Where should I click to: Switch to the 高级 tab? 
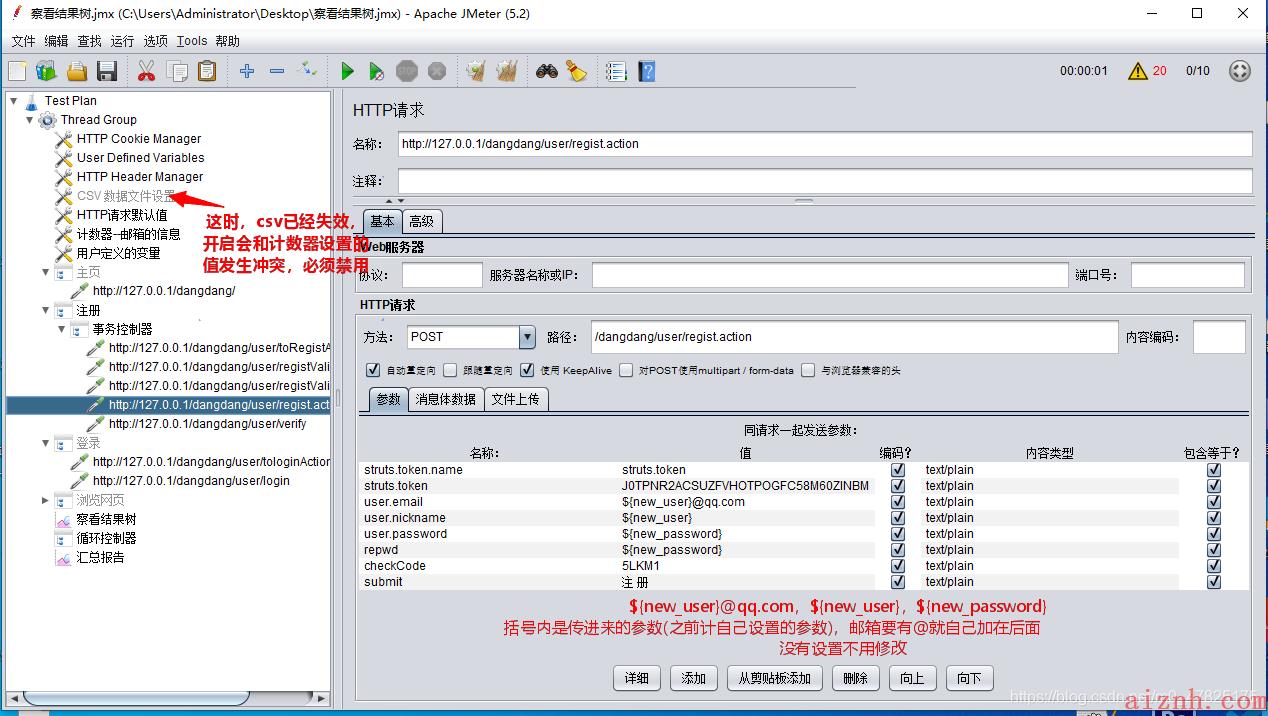[422, 221]
